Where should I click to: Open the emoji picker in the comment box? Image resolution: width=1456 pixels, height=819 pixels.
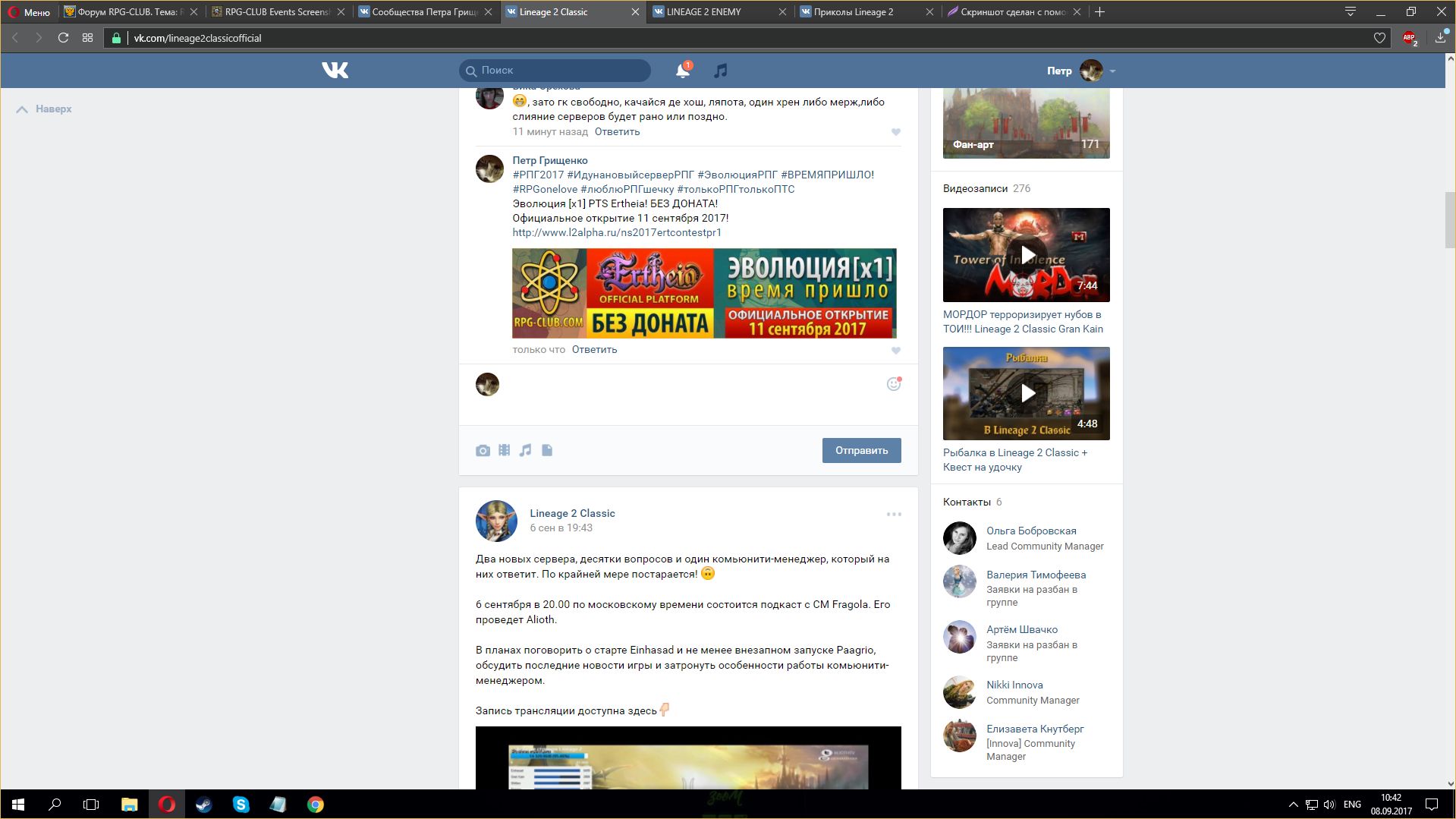pos(894,384)
